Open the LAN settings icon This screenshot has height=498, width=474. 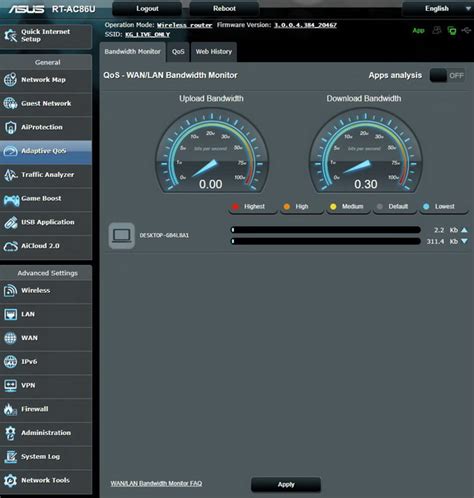point(10,314)
